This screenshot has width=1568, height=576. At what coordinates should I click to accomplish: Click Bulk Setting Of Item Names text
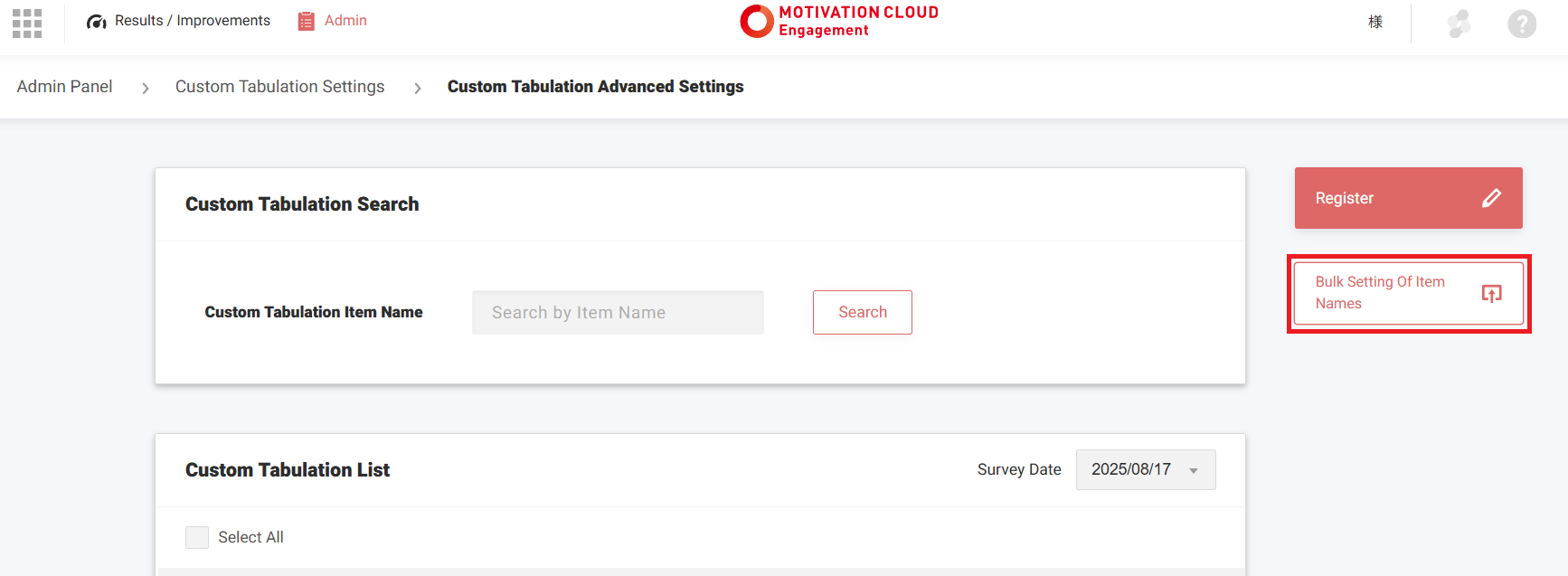click(1379, 293)
